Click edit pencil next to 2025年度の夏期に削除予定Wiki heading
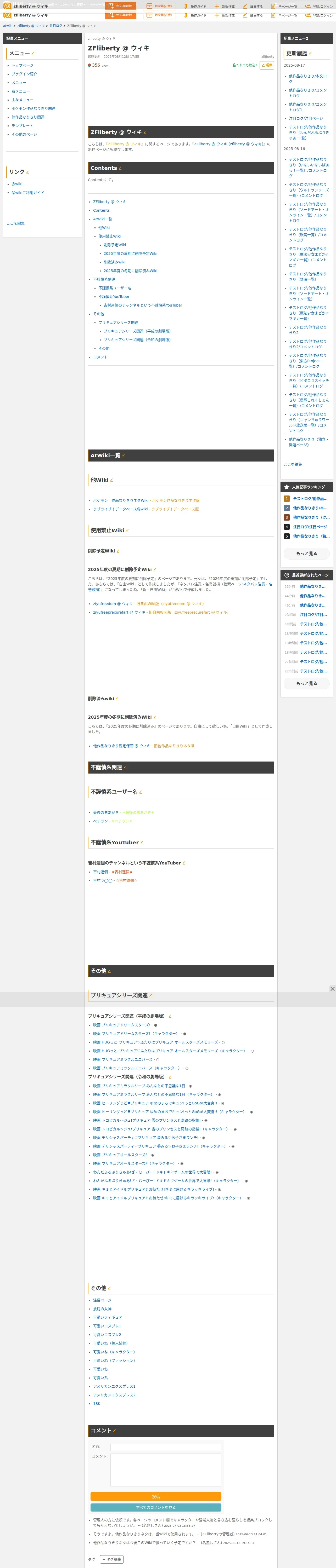The image size is (336, 1568). (155, 570)
